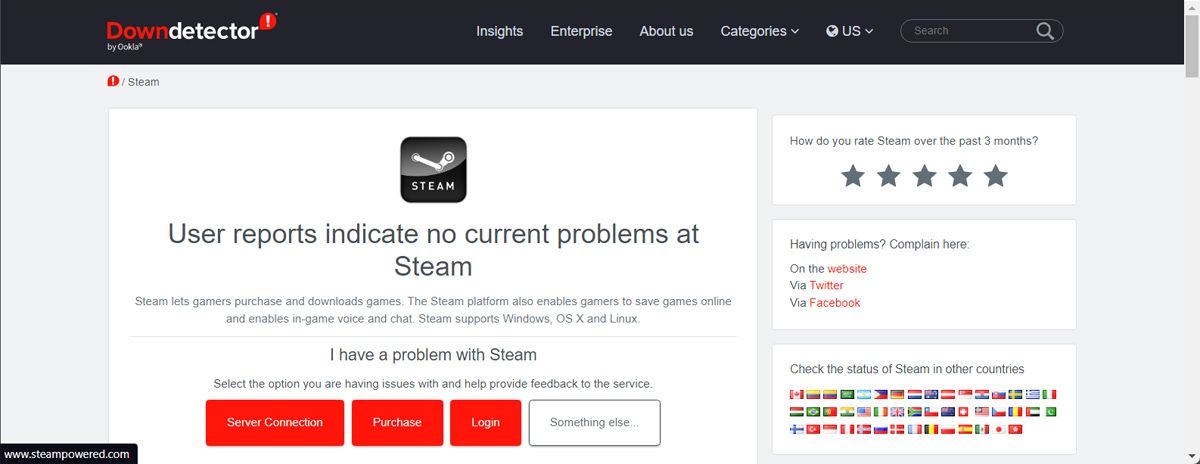Select the Saudi Arabia flag
Viewport: 1200px width, 464px height.
[x=847, y=395]
